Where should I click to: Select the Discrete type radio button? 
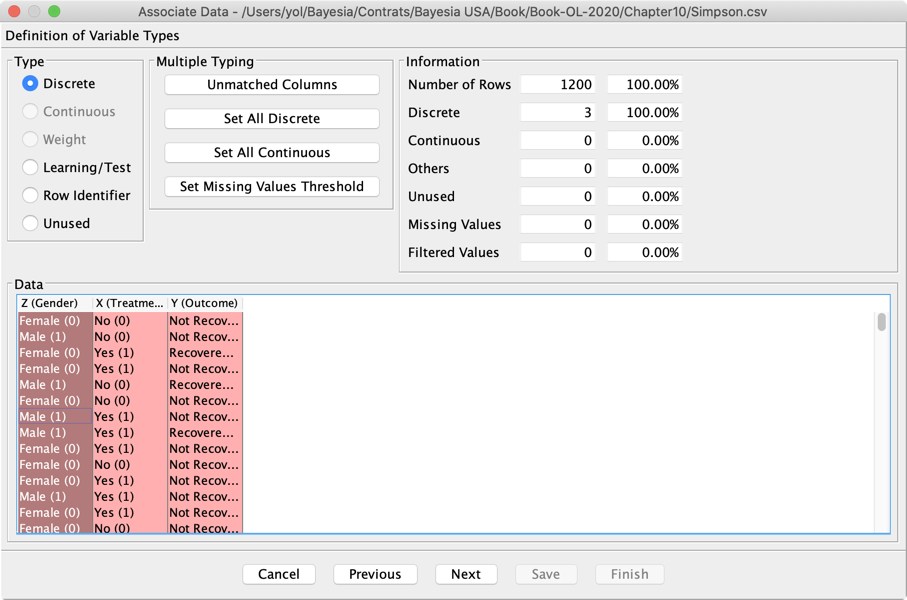(30, 84)
